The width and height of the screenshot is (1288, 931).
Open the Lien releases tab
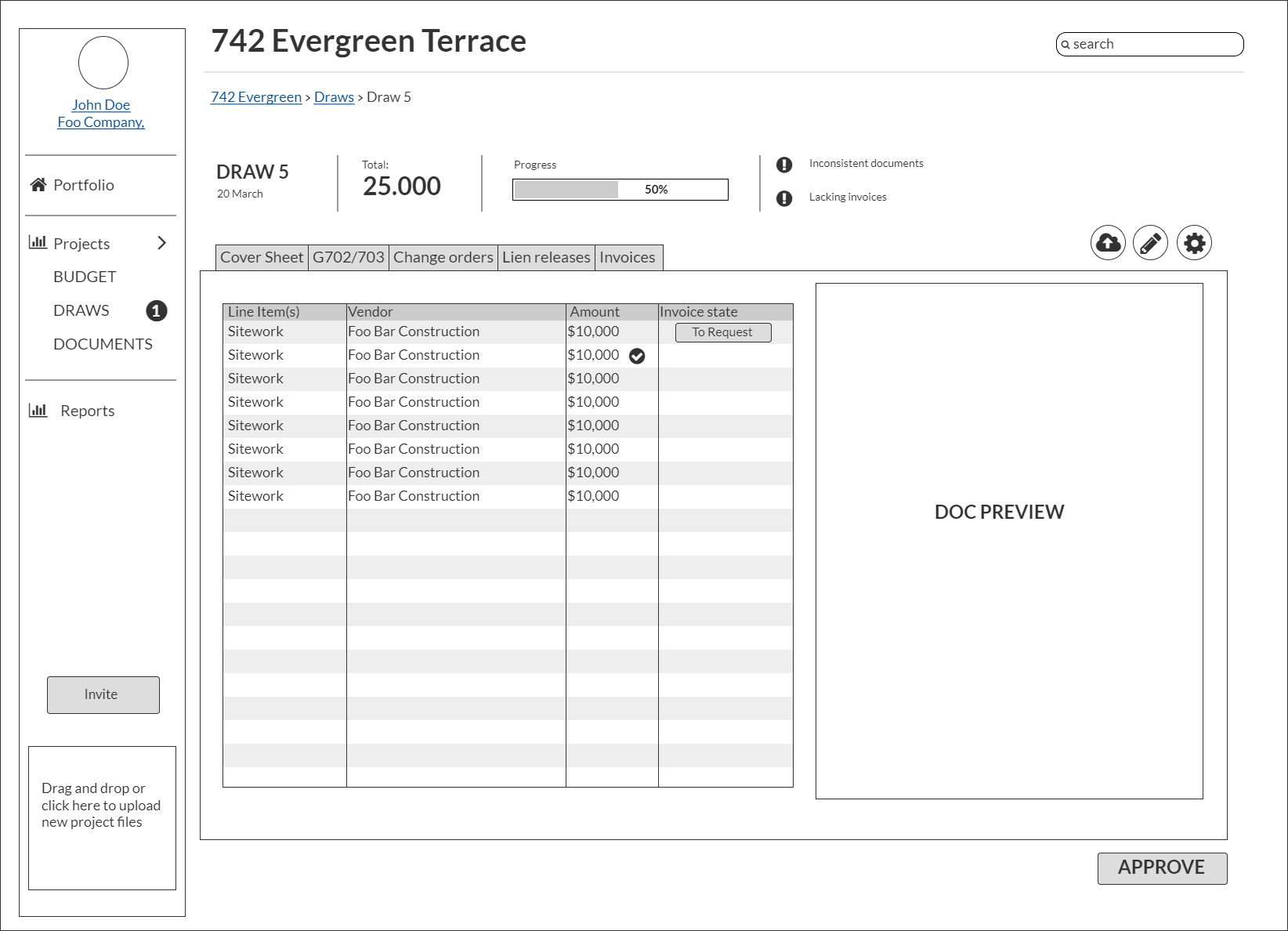[x=546, y=257]
